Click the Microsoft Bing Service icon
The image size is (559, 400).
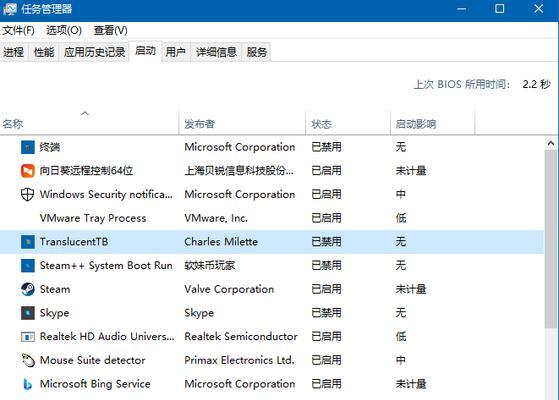point(28,384)
